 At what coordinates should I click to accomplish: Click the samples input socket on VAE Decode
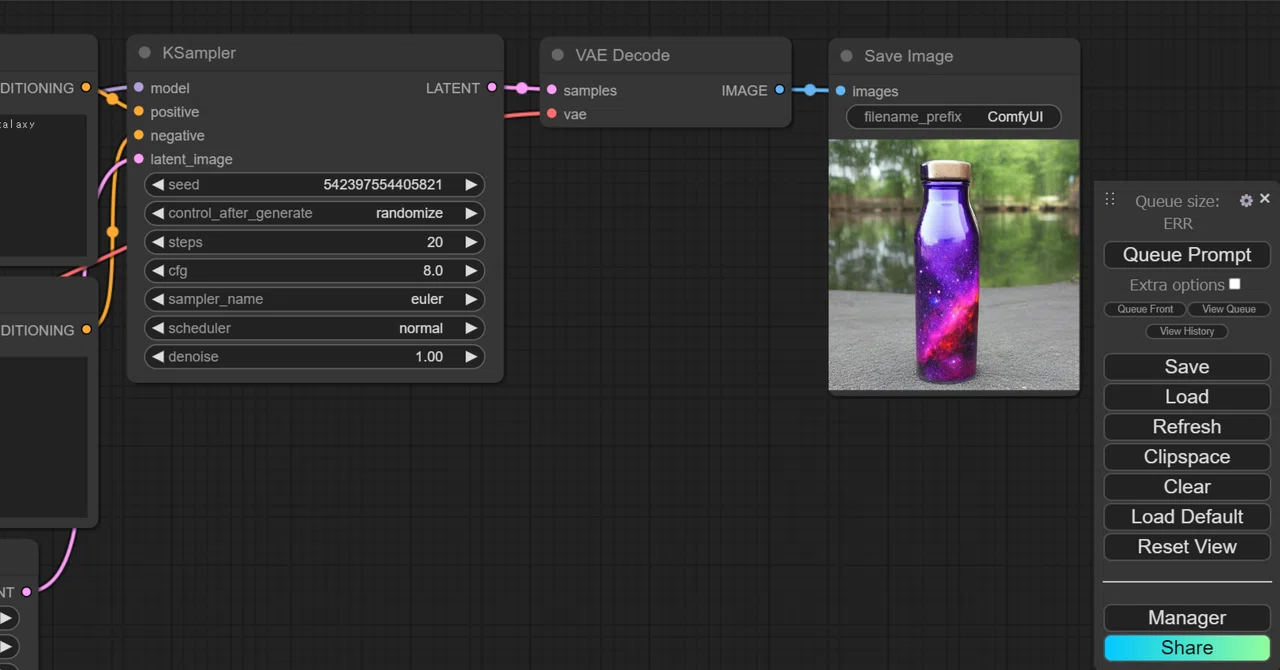(x=551, y=90)
